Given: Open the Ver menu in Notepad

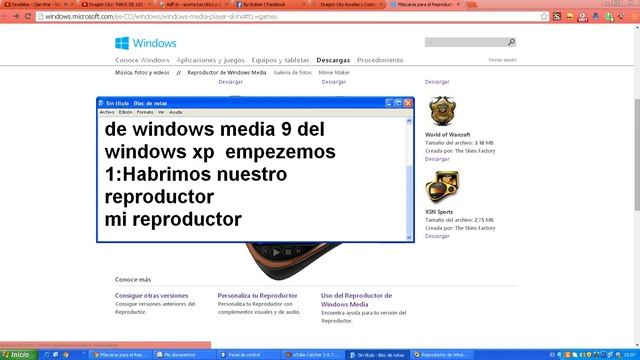Looking at the screenshot, I should [161, 112].
